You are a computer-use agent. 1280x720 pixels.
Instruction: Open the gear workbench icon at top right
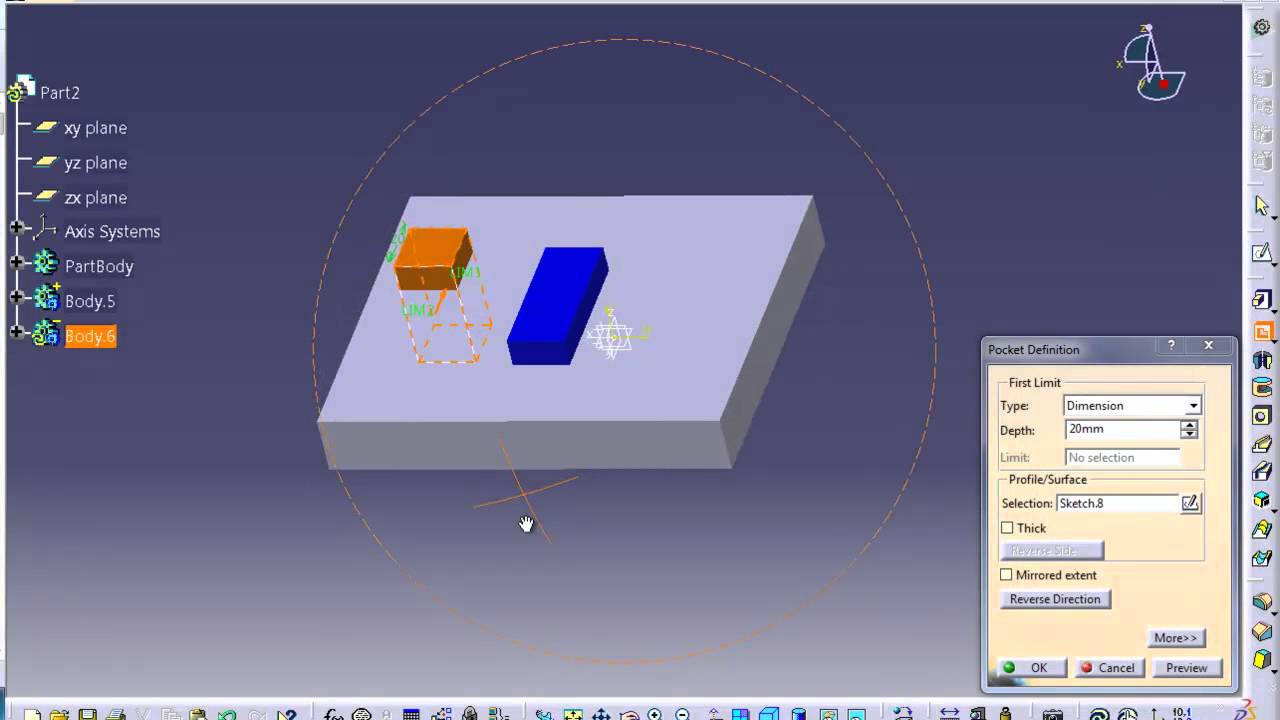[1262, 27]
